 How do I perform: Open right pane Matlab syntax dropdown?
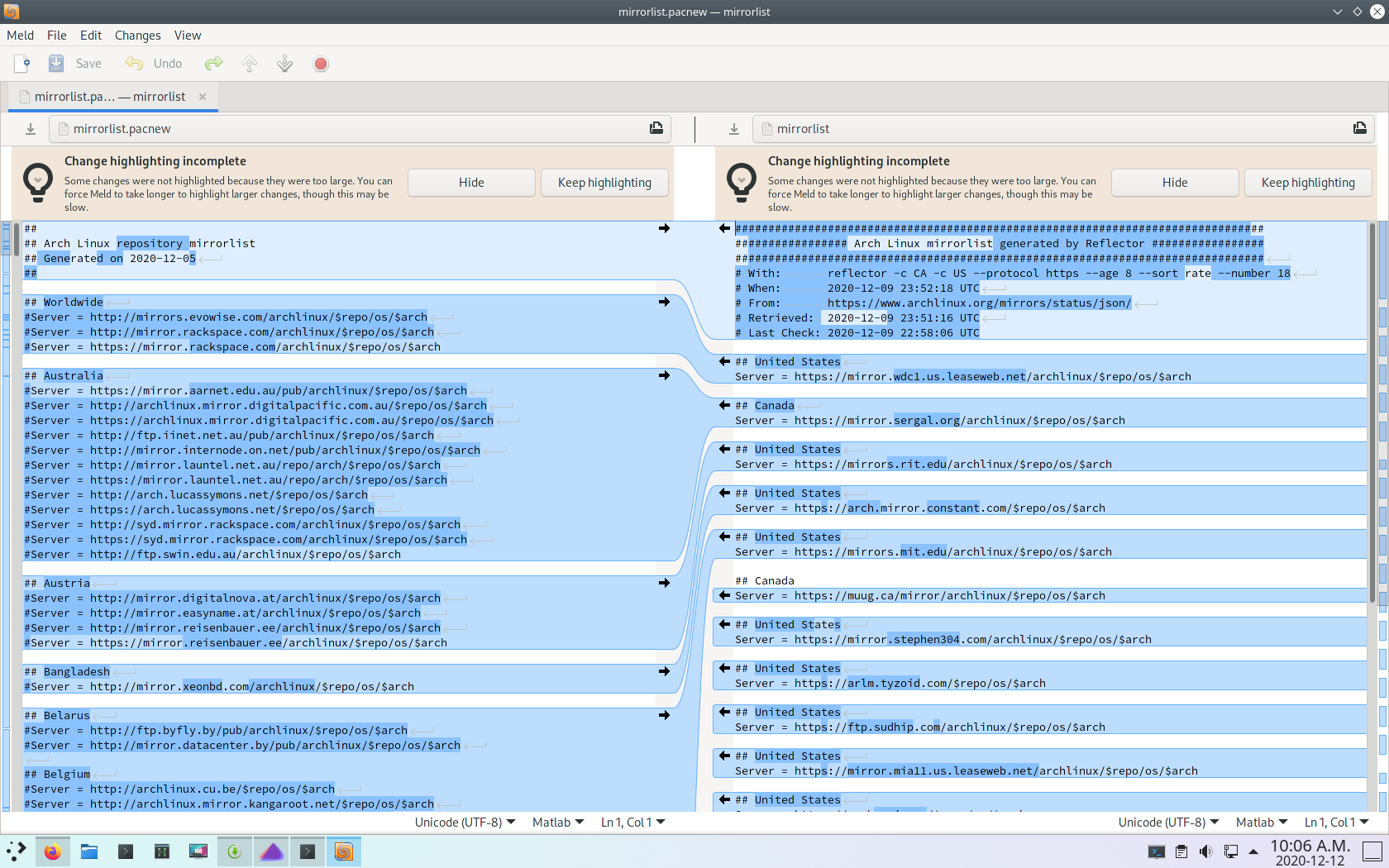click(x=1262, y=823)
